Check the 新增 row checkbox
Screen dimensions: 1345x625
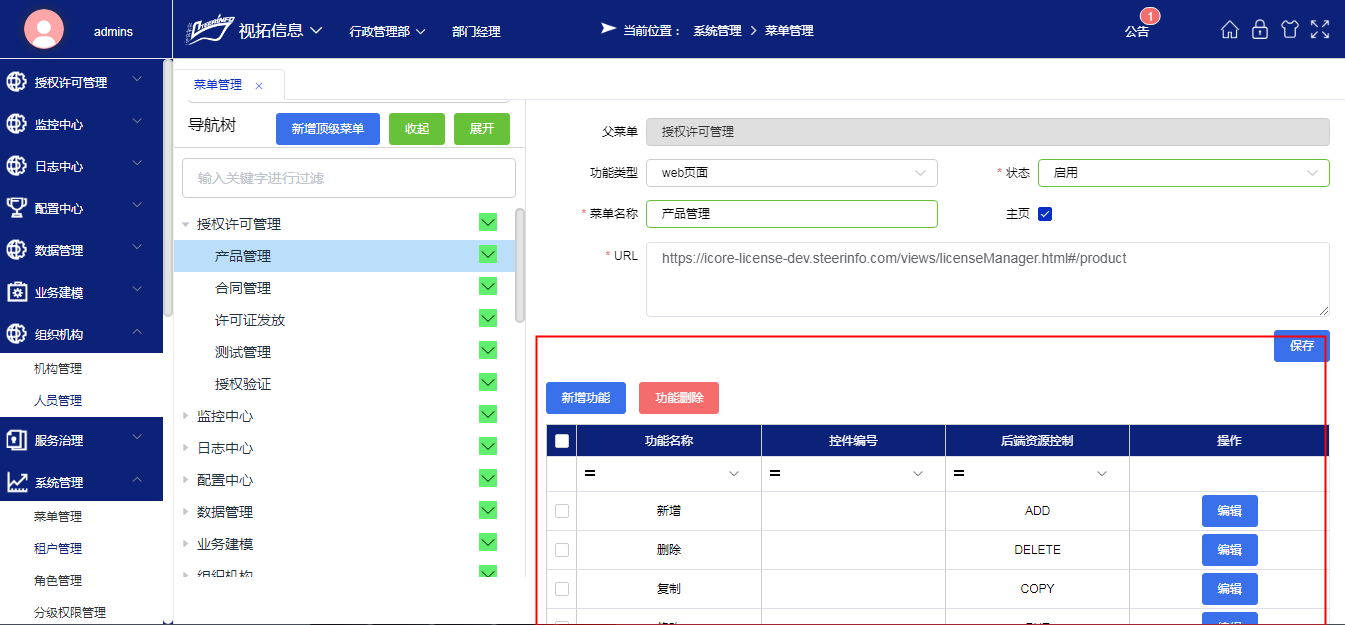pyautogui.click(x=562, y=511)
